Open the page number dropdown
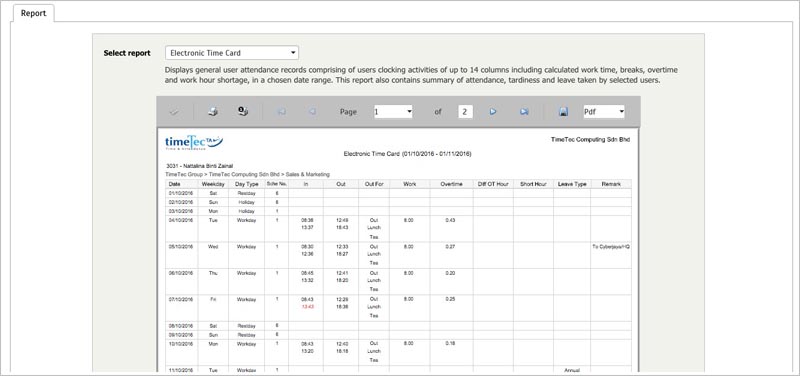Image resolution: width=800 pixels, height=376 pixels. 393,112
